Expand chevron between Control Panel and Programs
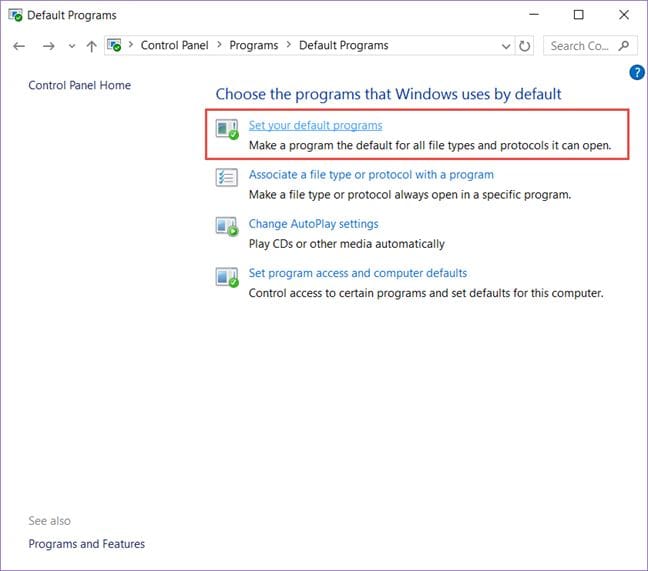This screenshot has width=648, height=571. click(219, 45)
